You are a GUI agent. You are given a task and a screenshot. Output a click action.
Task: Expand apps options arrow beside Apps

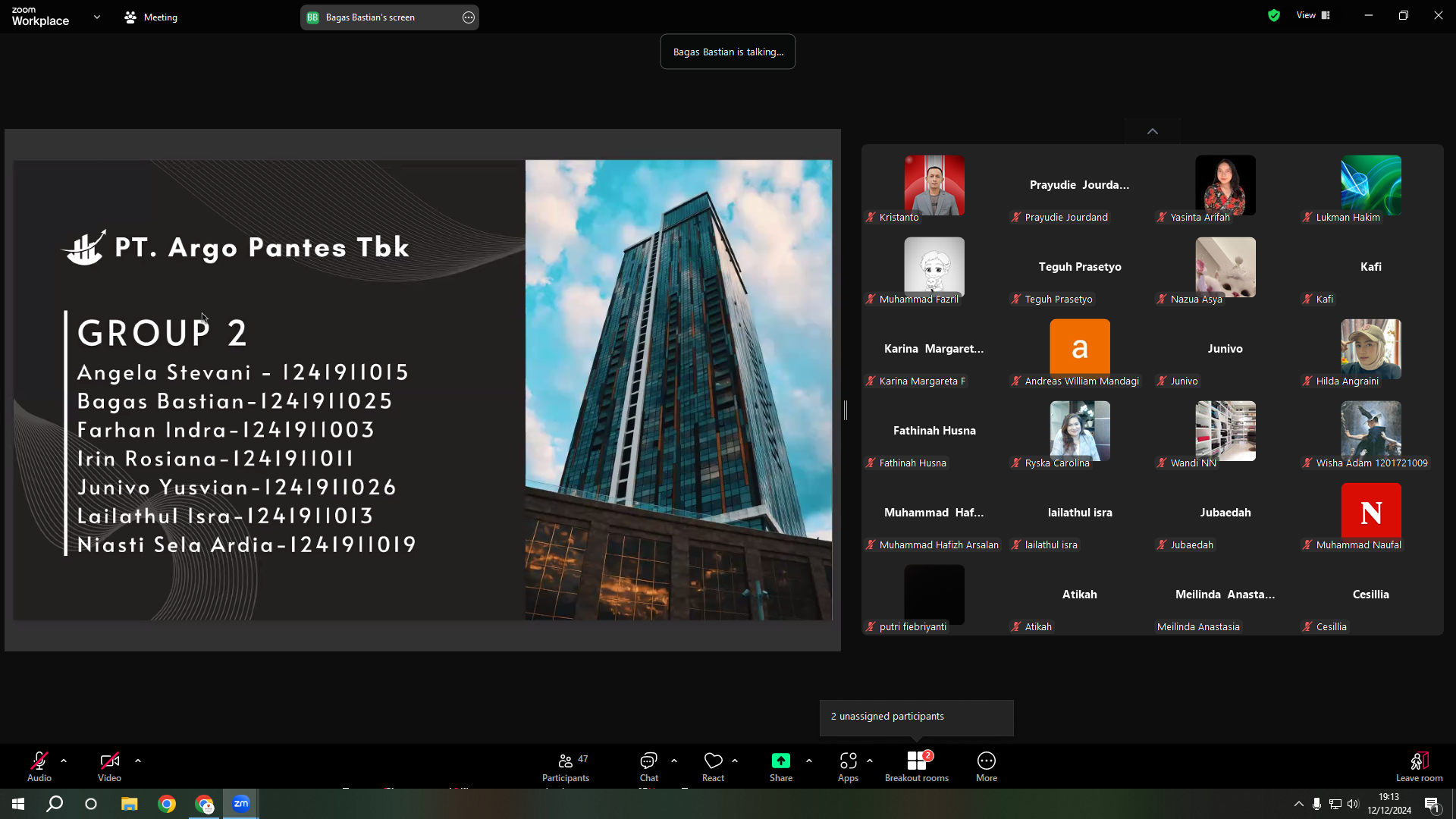point(870,761)
